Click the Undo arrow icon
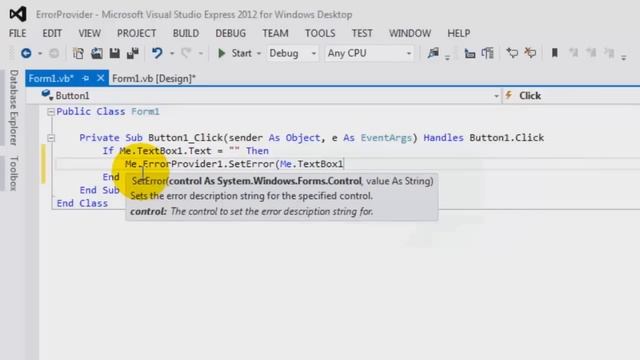The width and height of the screenshot is (640, 360). (157, 53)
